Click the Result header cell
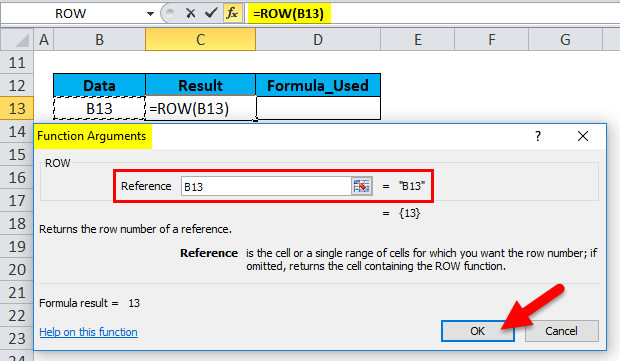Viewport: 620px width, 361px height. (x=200, y=85)
